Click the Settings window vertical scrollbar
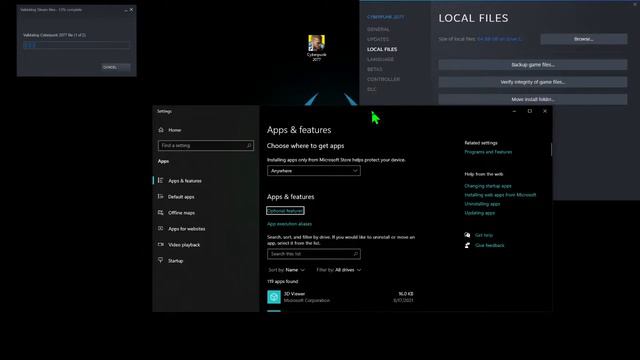The width and height of the screenshot is (640, 360). pos(551,149)
